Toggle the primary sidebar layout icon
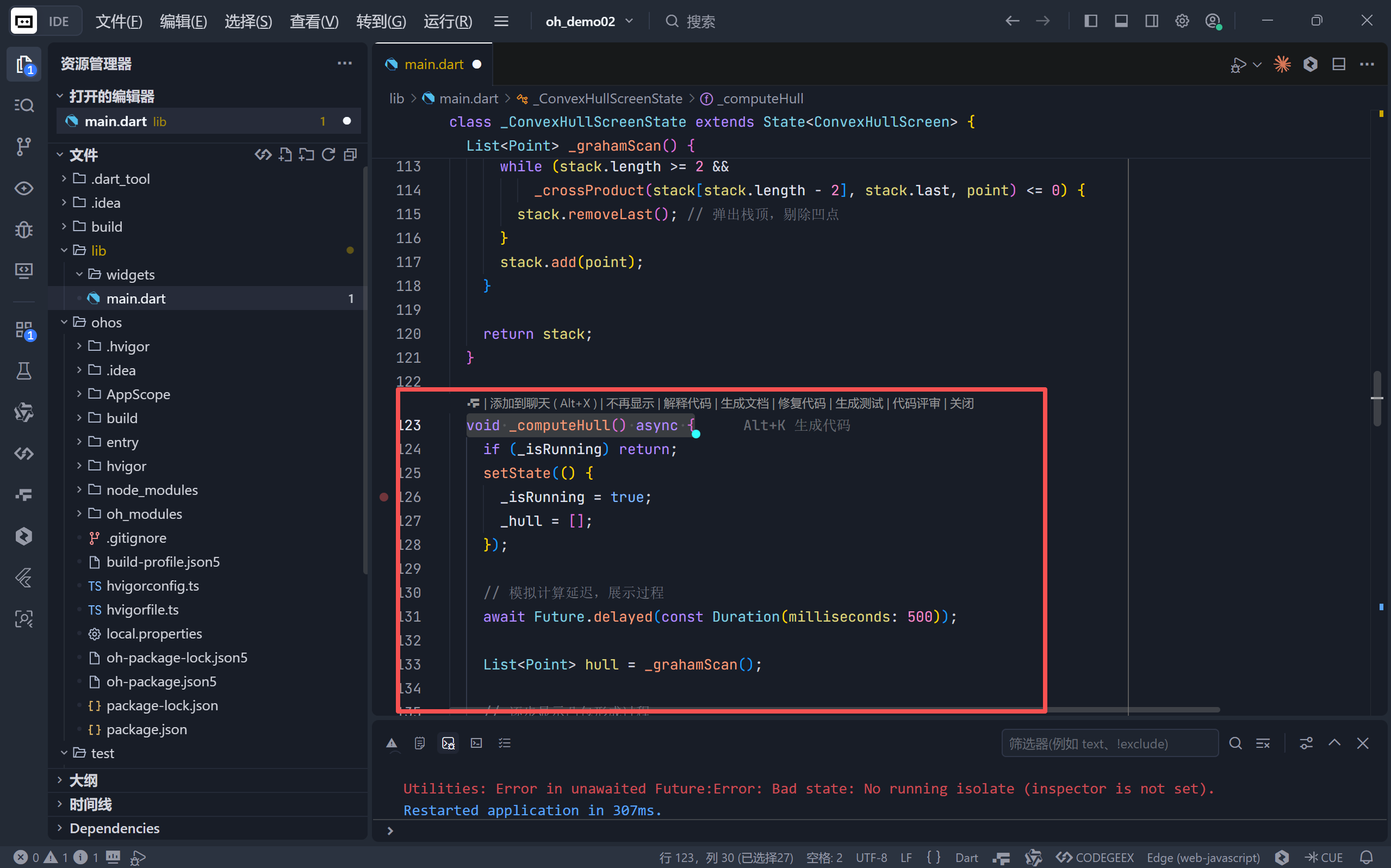This screenshot has height=868, width=1391. (1090, 21)
